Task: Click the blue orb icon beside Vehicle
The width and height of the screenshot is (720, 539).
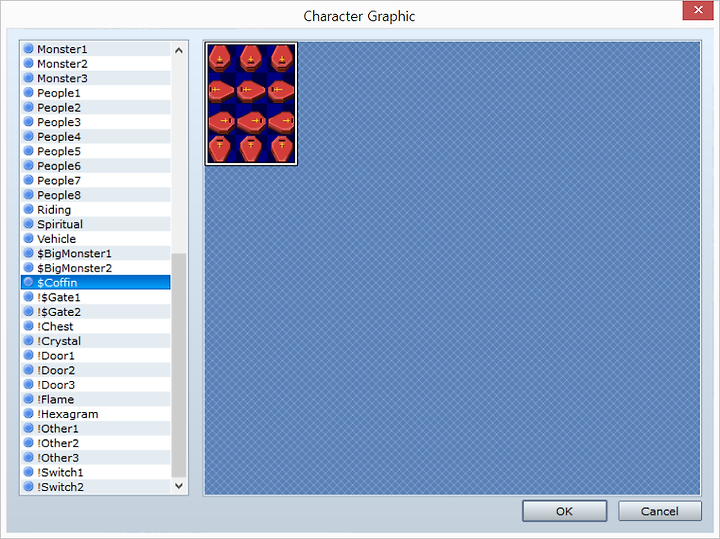Action: click(x=28, y=238)
